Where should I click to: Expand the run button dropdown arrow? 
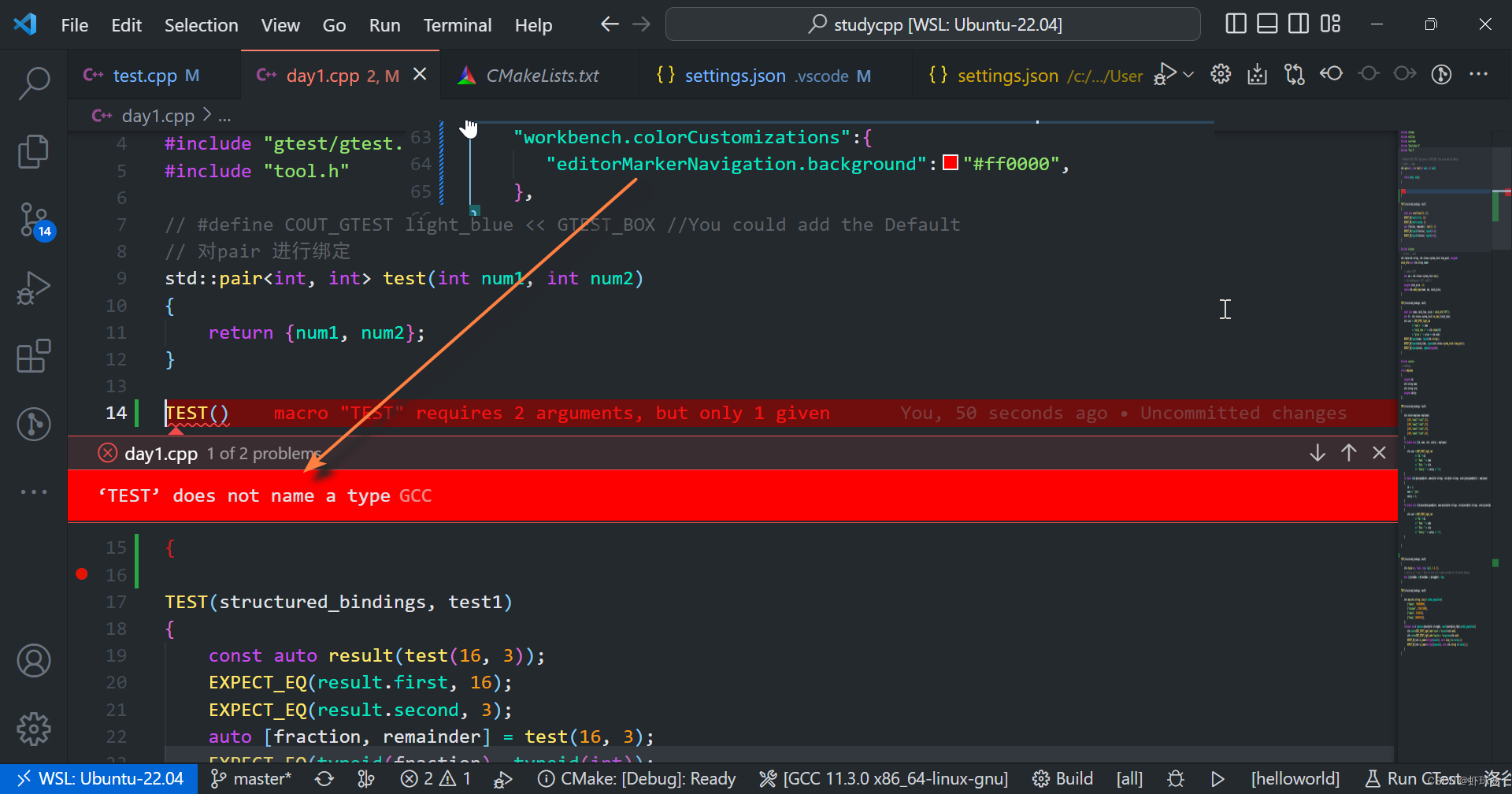coord(1189,74)
